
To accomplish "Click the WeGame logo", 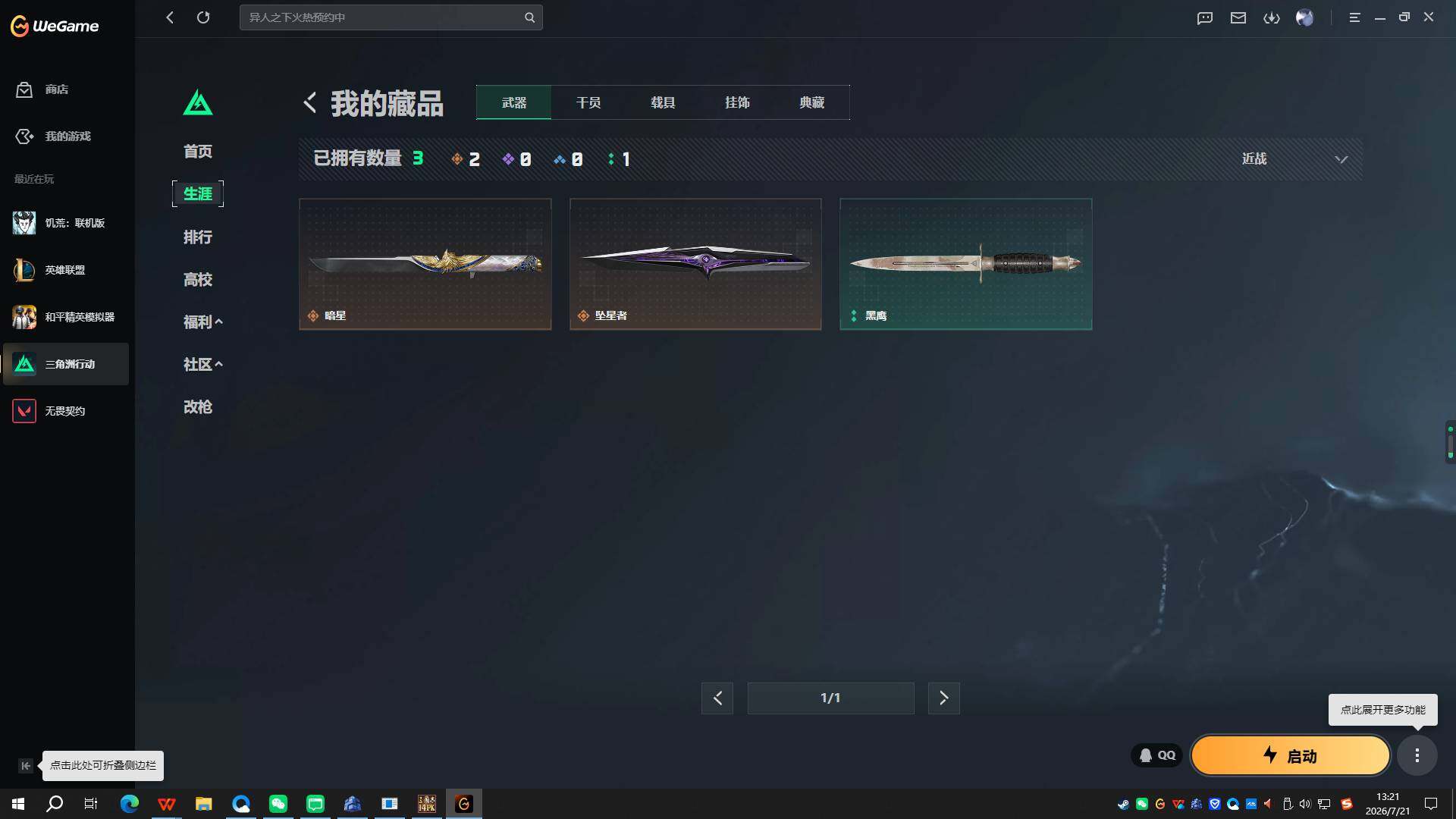I will tap(54, 26).
